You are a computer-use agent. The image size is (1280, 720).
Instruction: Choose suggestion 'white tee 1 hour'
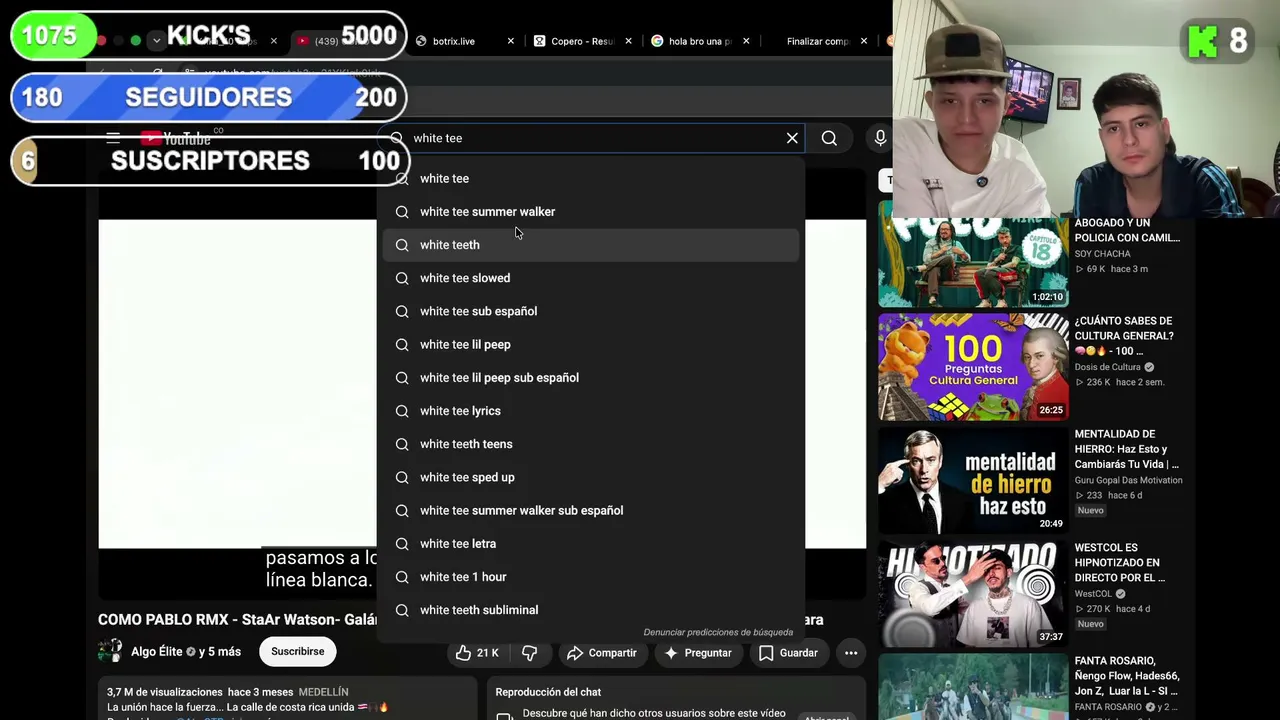(591, 577)
